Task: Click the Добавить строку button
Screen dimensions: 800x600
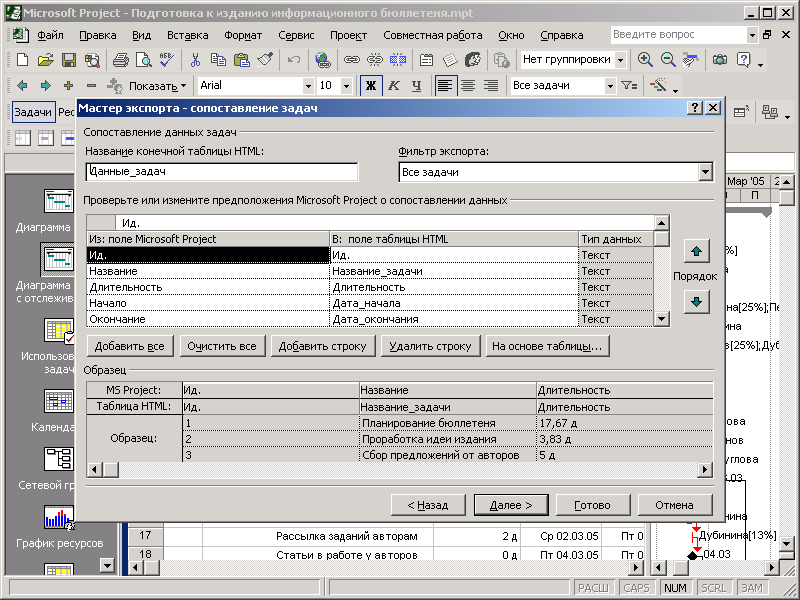Action: 322,346
